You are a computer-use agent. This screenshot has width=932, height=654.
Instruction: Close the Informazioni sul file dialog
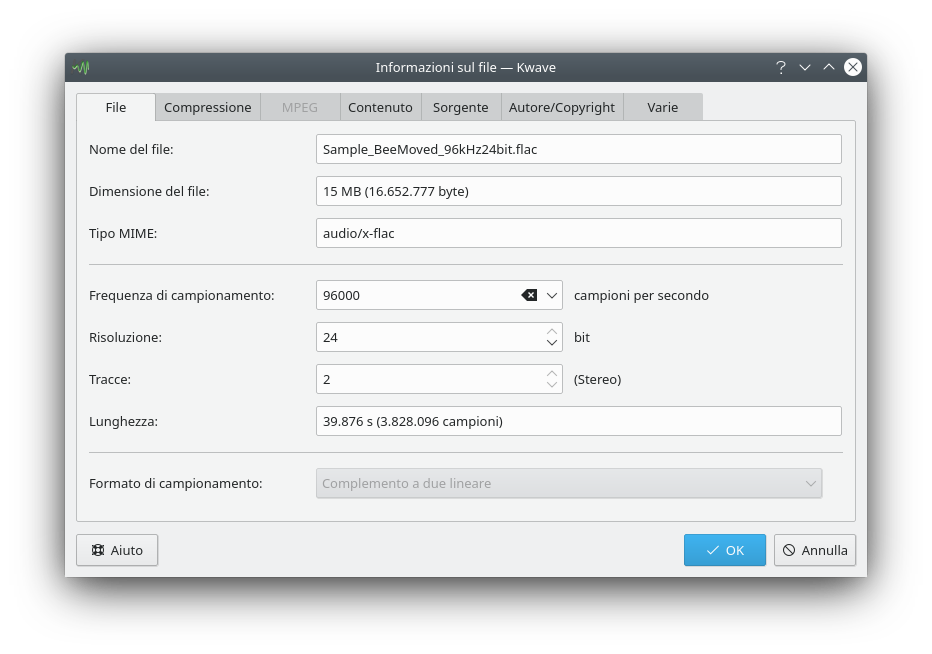click(x=853, y=67)
